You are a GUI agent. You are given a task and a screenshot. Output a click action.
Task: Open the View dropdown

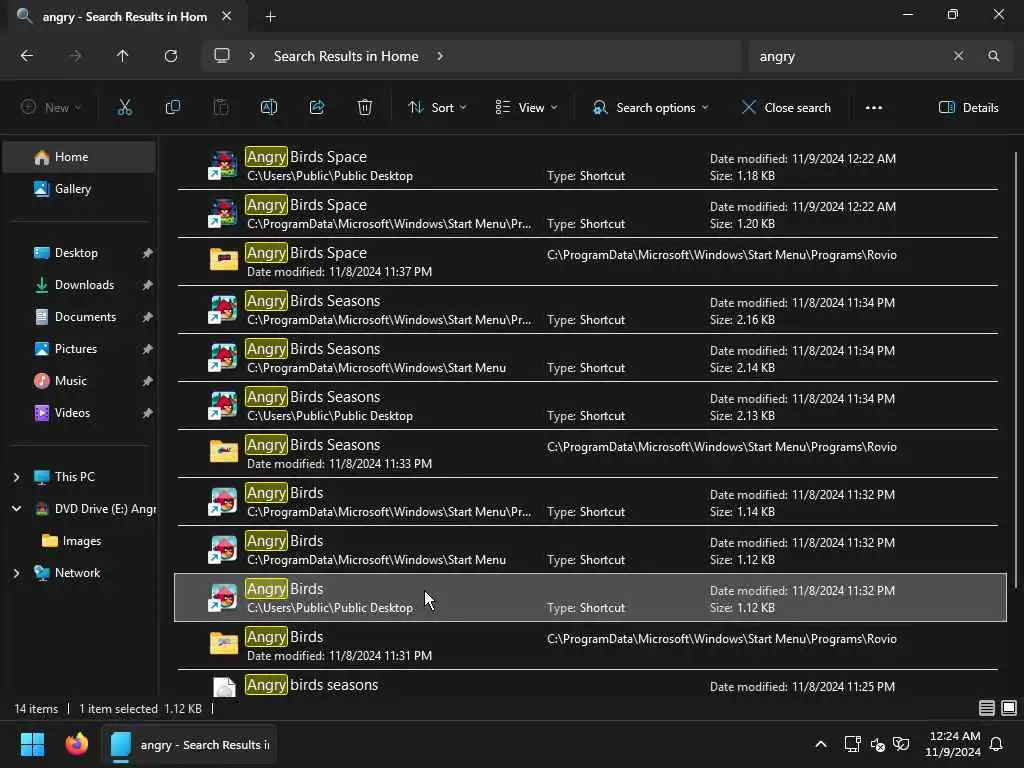pyautogui.click(x=526, y=108)
